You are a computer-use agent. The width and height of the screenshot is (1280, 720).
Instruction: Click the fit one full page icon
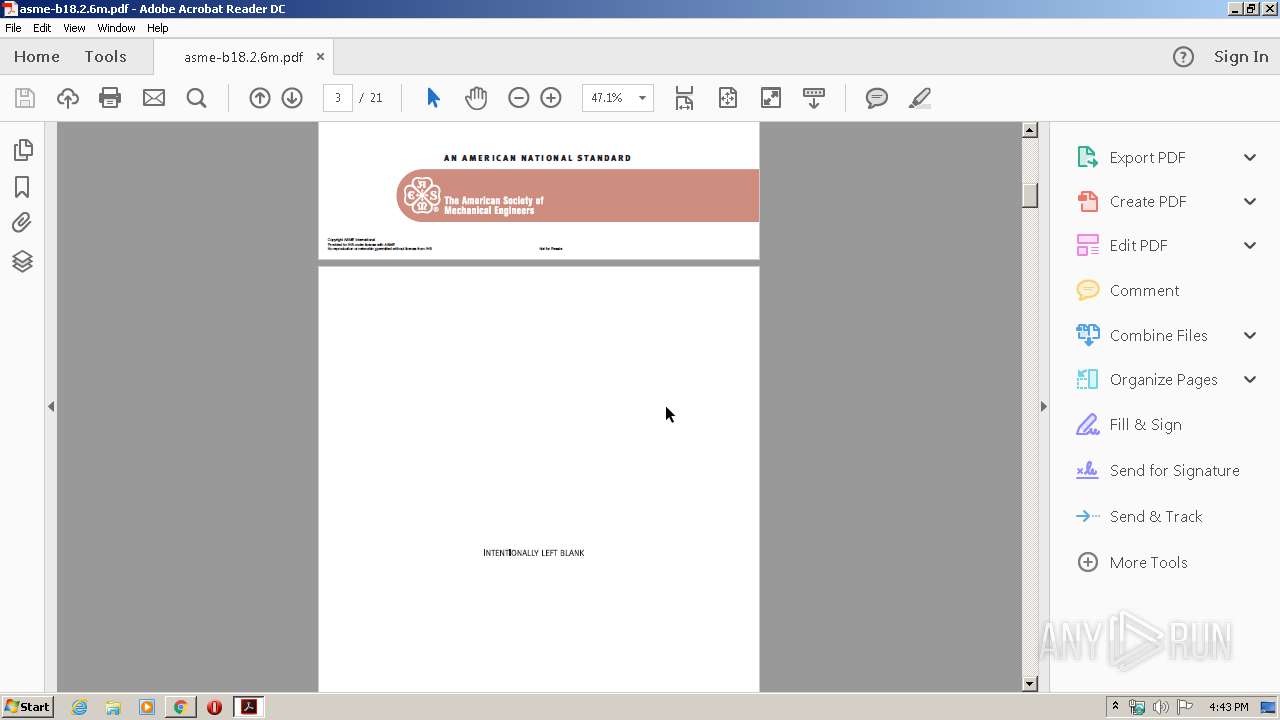[728, 98]
